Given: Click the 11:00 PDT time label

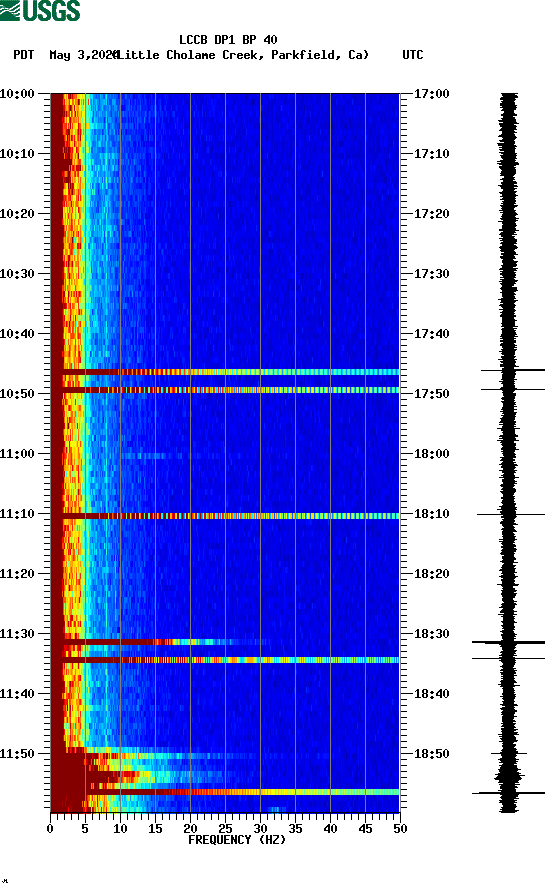Looking at the screenshot, I should point(17,454).
